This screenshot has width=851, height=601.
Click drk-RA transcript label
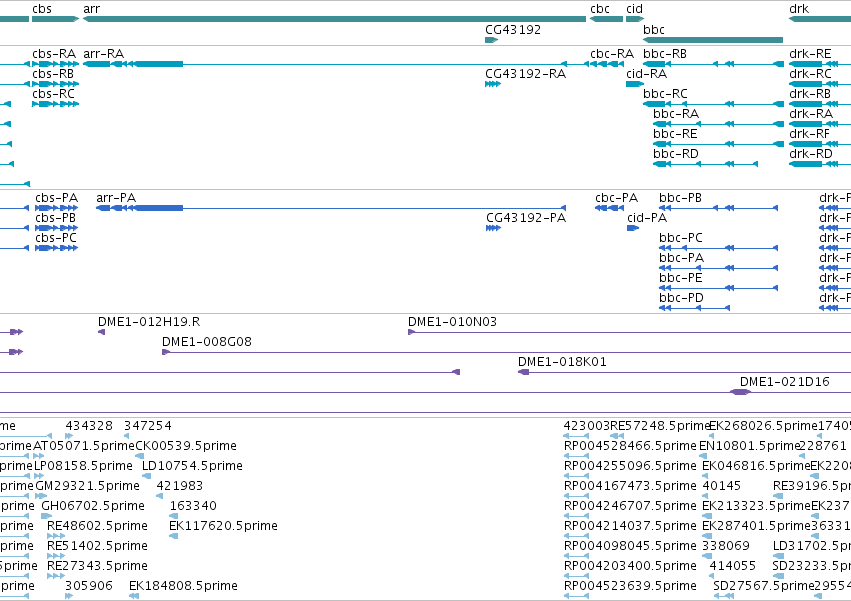pos(811,114)
